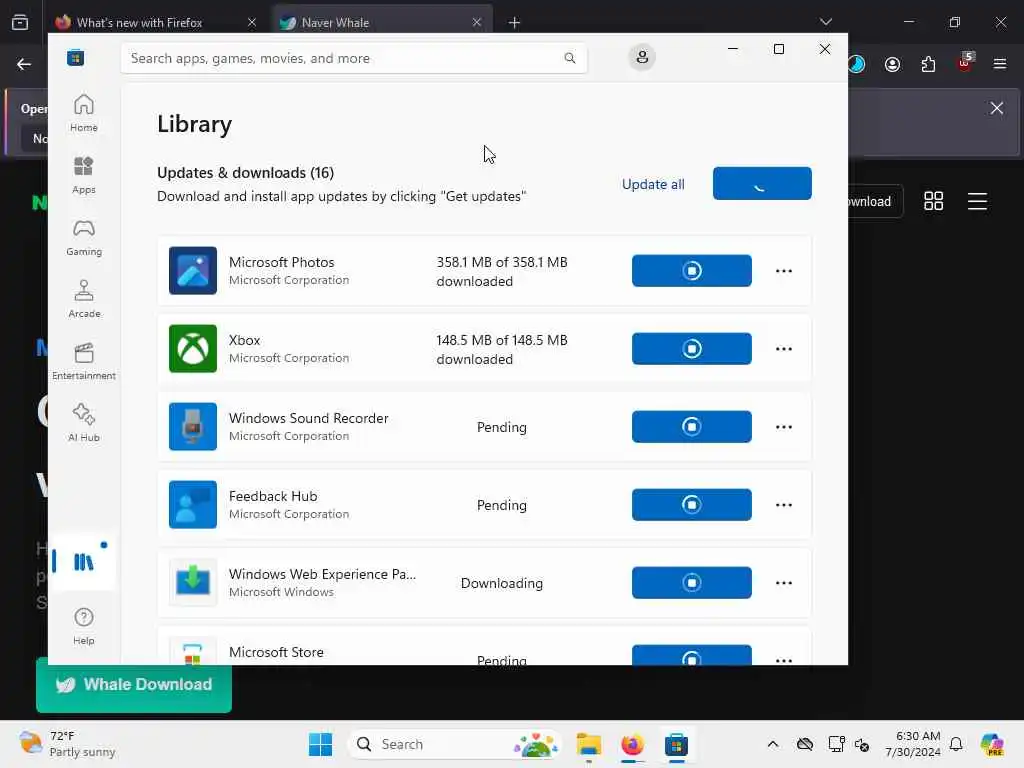
Task: Dismiss Firefox notification bar
Action: click(x=996, y=108)
